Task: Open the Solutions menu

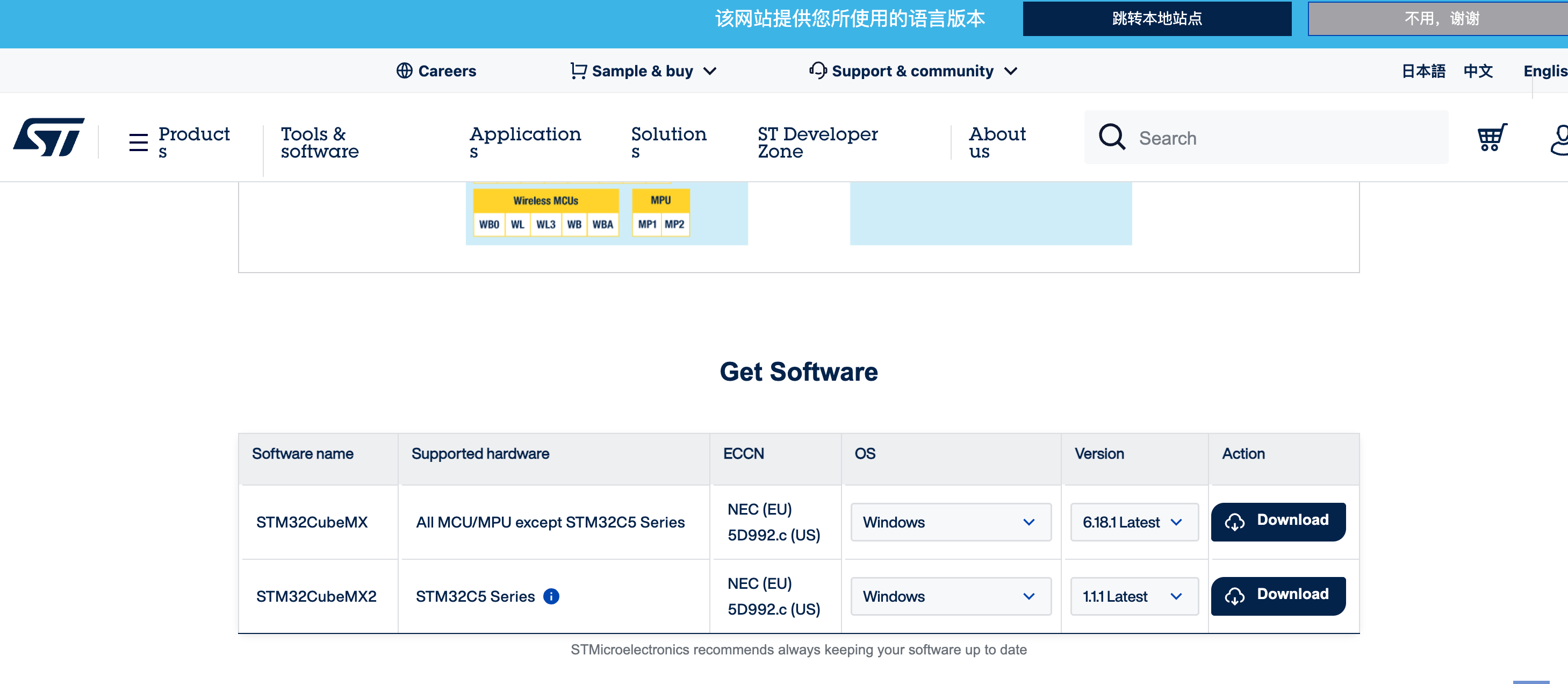Action: pyautogui.click(x=668, y=142)
